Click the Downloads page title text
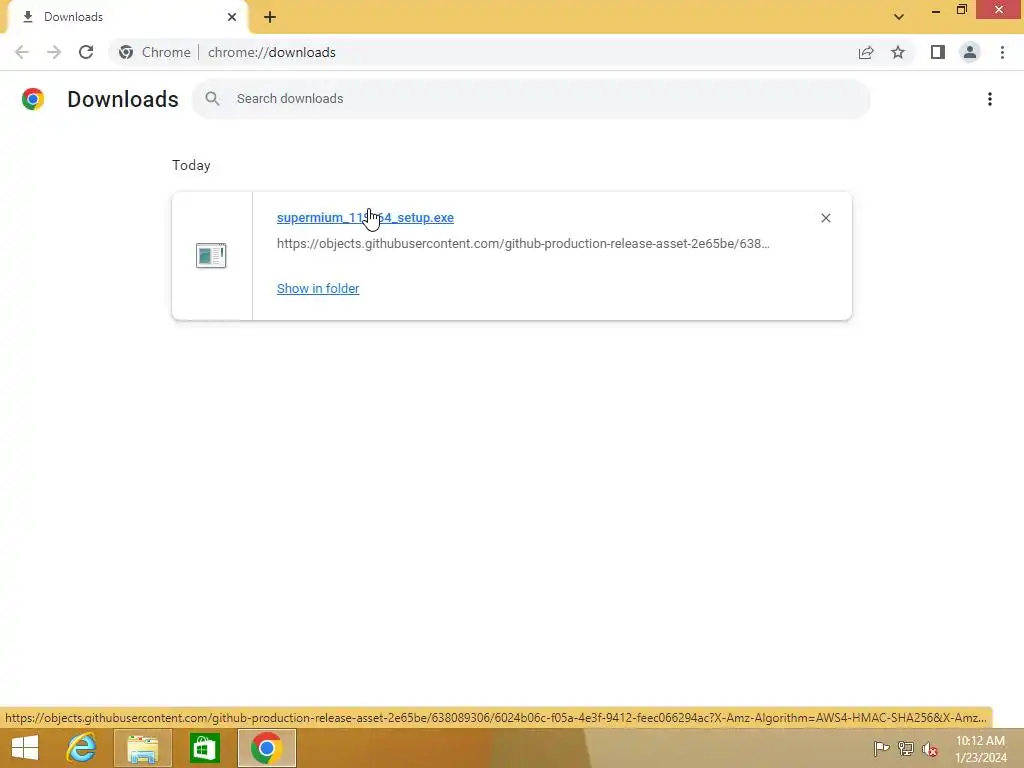 (123, 99)
